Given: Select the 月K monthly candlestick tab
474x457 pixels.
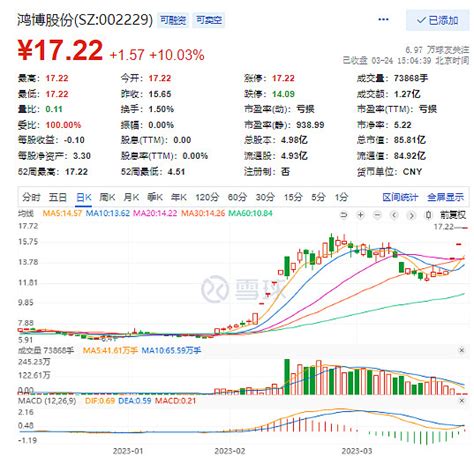Looking at the screenshot, I should click(x=131, y=197).
